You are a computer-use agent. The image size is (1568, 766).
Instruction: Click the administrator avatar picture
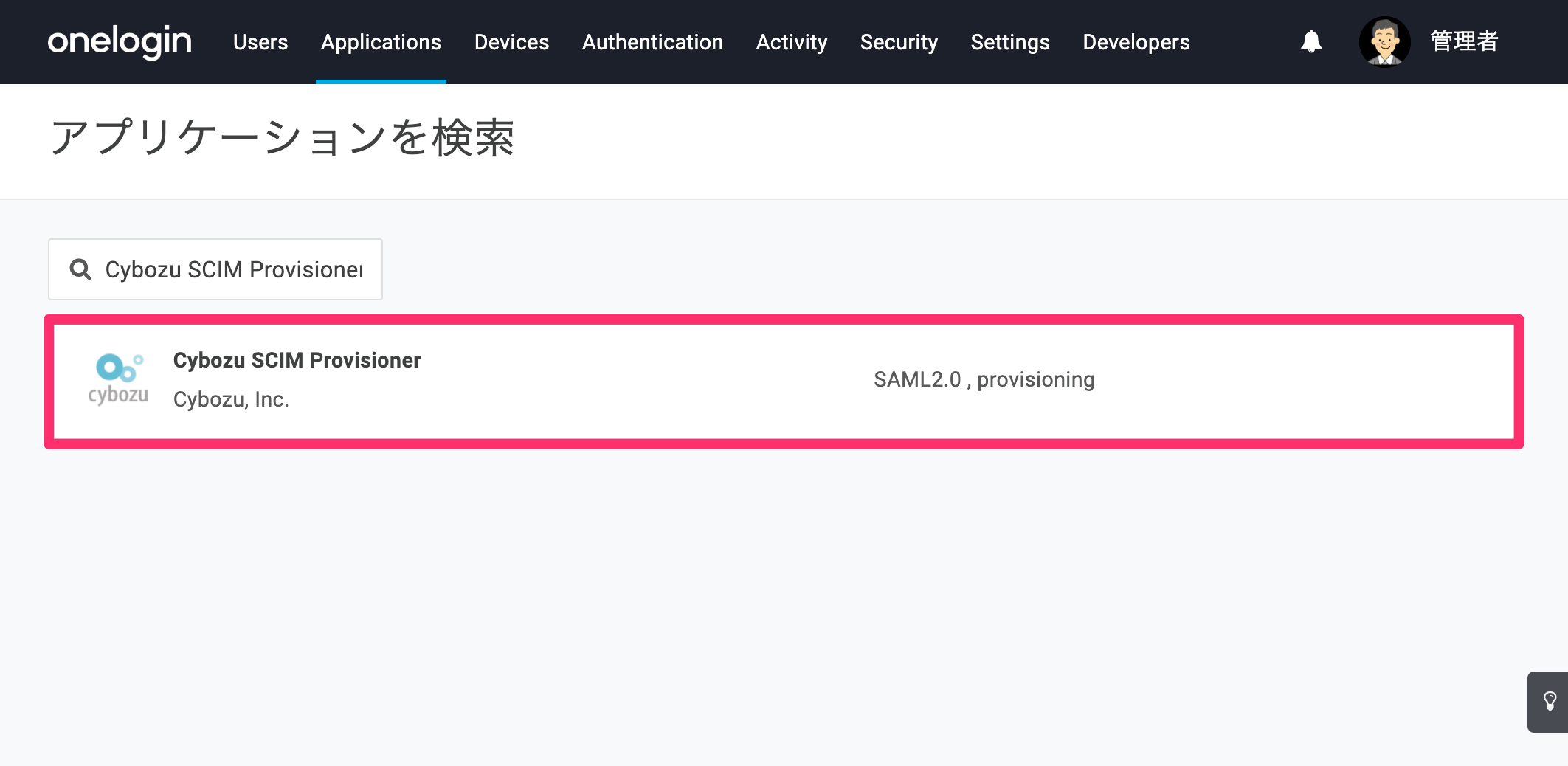tap(1384, 41)
